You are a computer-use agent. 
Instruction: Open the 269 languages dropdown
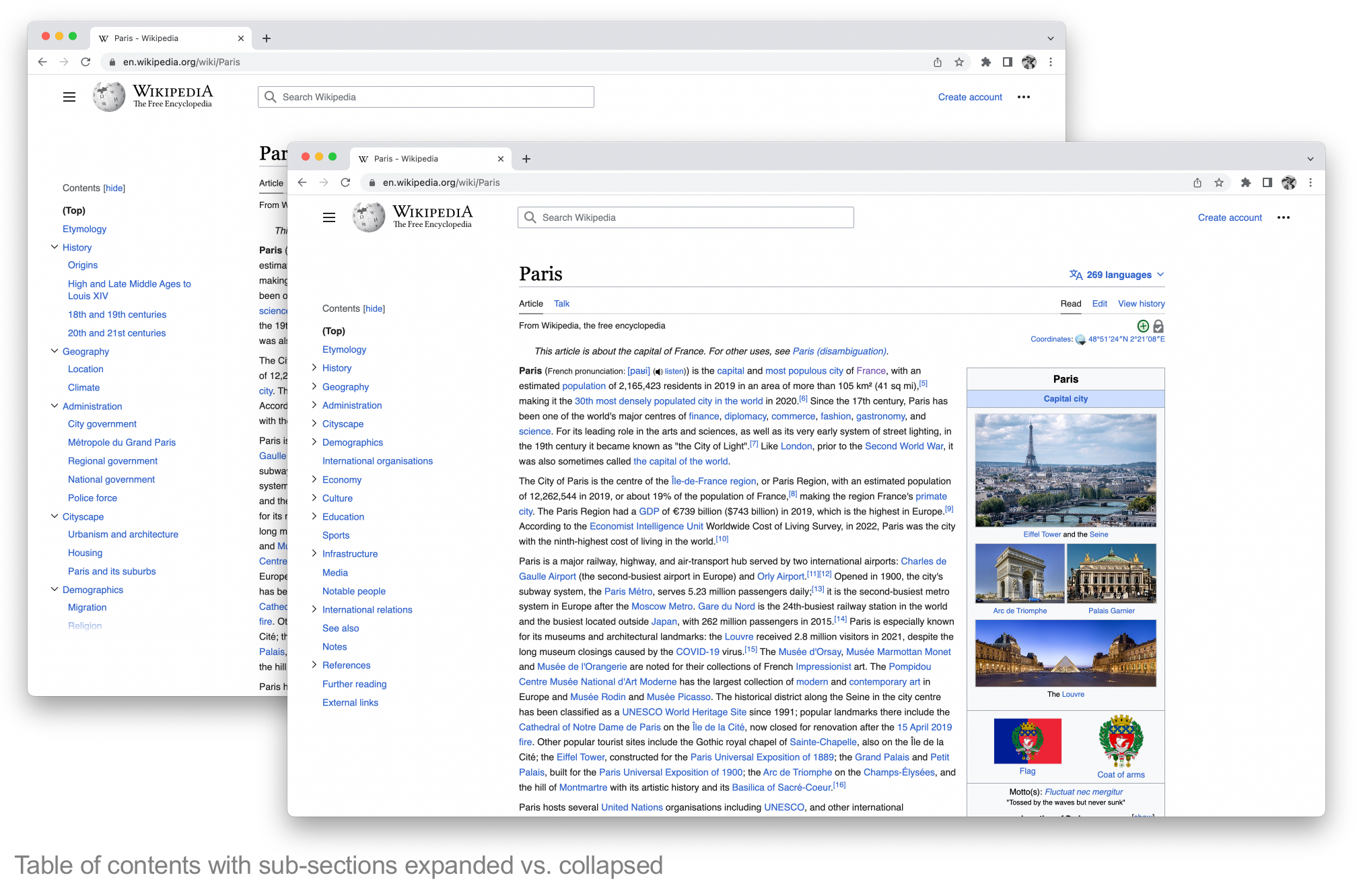[1117, 275]
